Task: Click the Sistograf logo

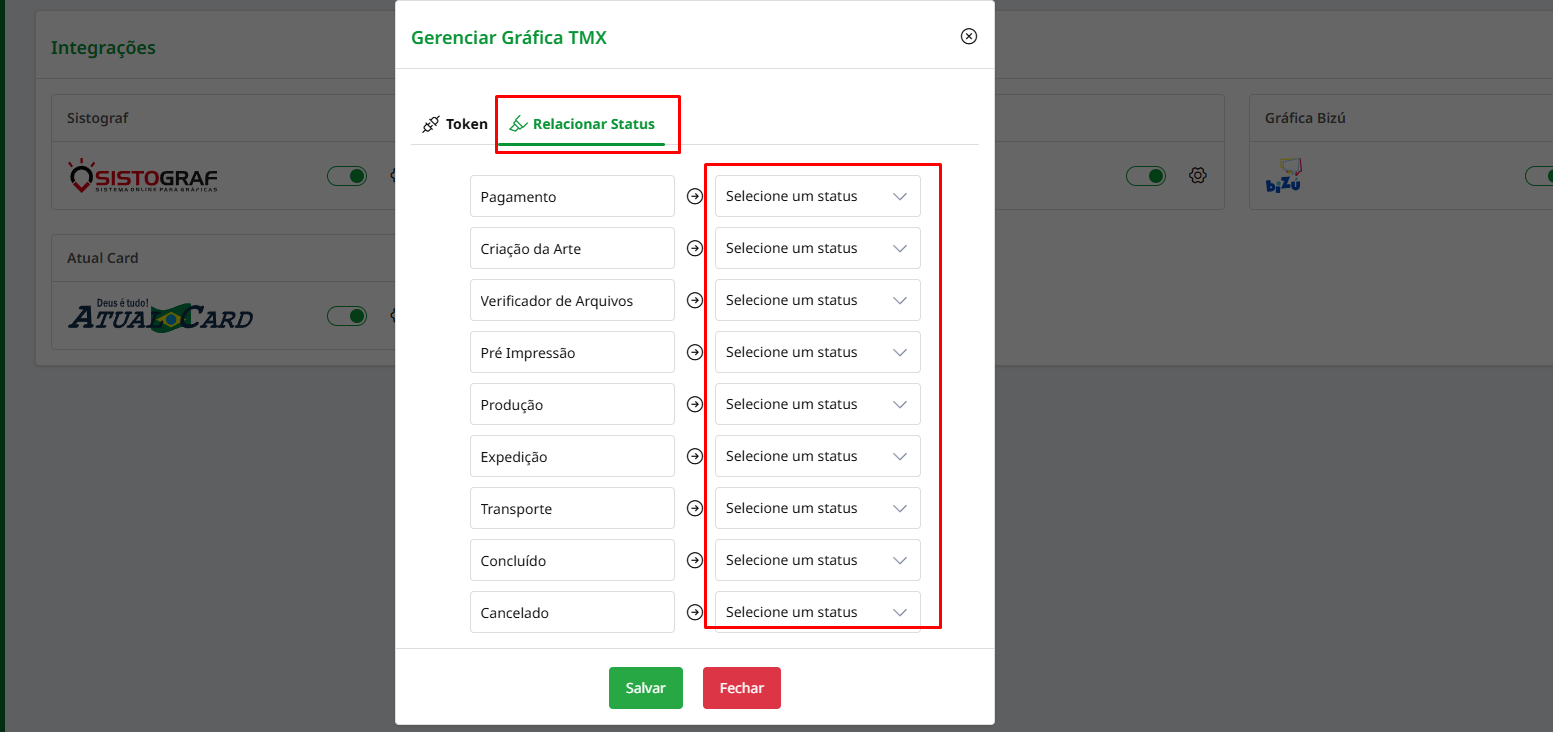Action: click(143, 176)
